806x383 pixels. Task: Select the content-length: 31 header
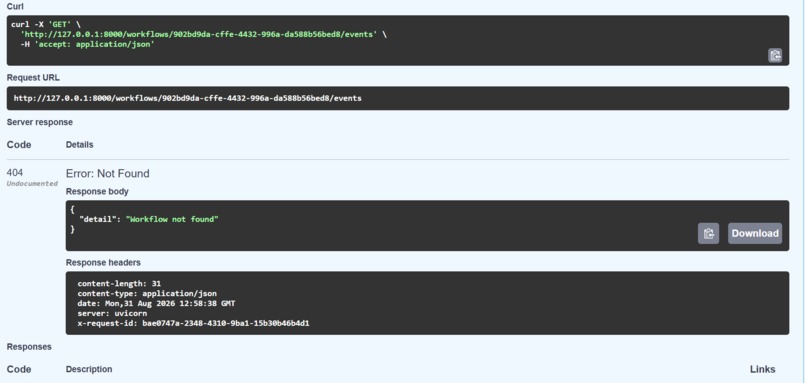click(119, 283)
